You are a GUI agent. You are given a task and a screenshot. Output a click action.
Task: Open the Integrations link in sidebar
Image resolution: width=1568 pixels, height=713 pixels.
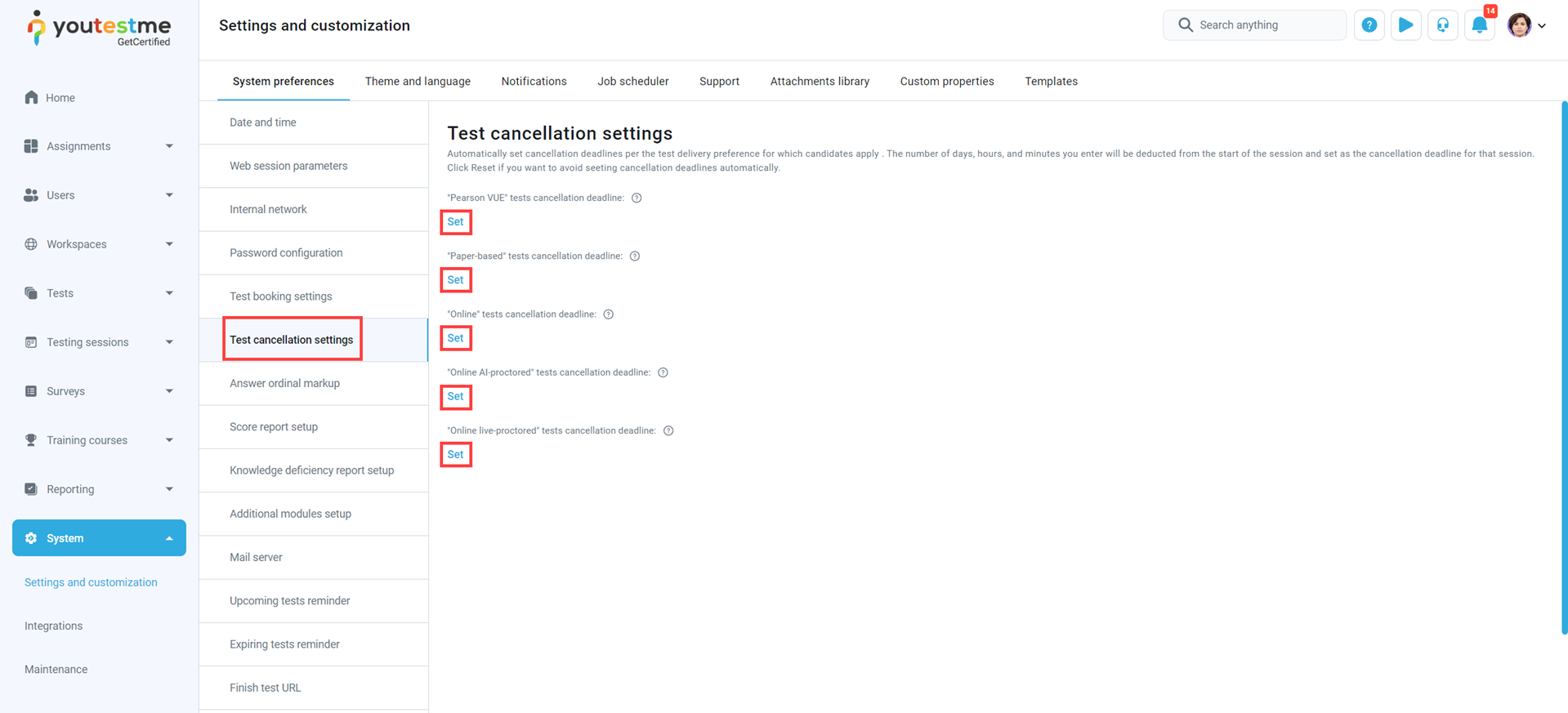pos(53,626)
